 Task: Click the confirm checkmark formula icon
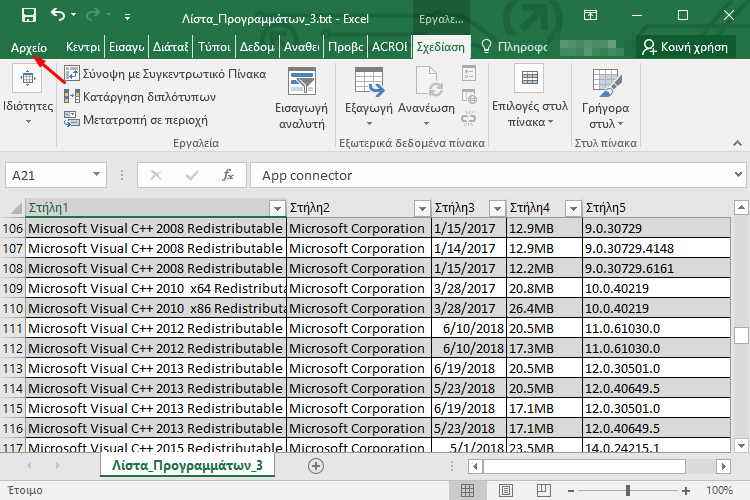coord(192,175)
